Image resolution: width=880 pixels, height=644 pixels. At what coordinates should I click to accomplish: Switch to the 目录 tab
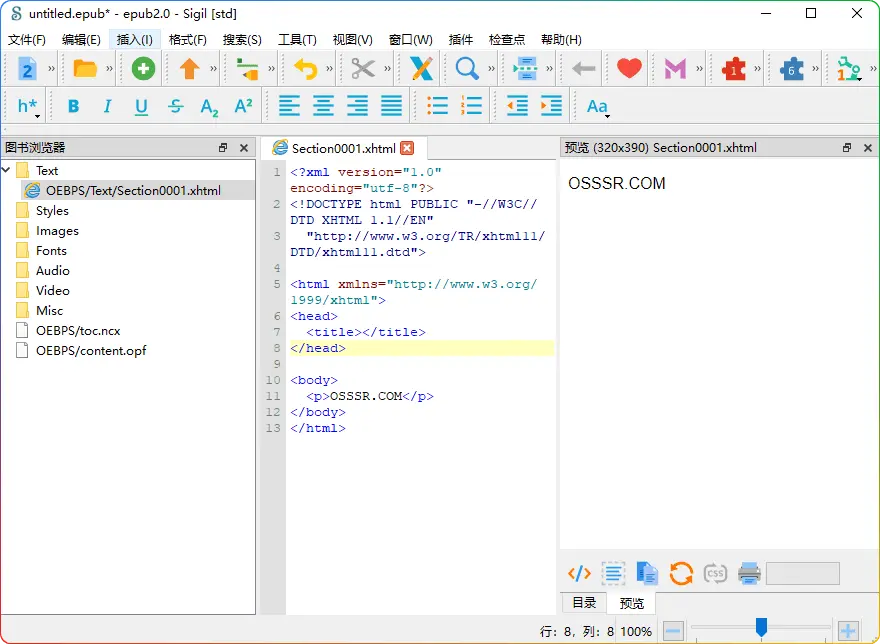coord(584,603)
